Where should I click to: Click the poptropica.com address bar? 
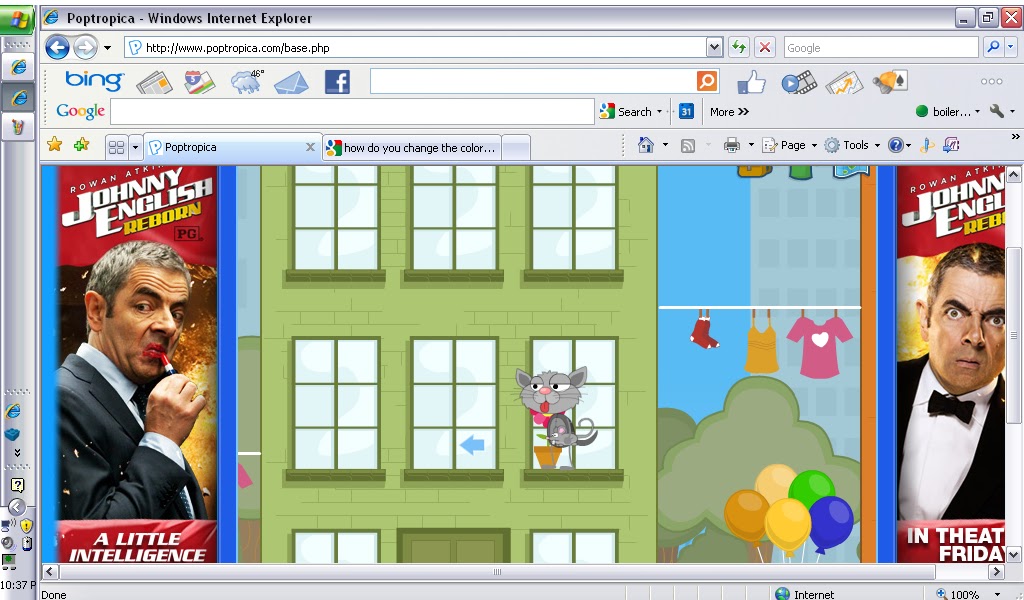tap(416, 48)
